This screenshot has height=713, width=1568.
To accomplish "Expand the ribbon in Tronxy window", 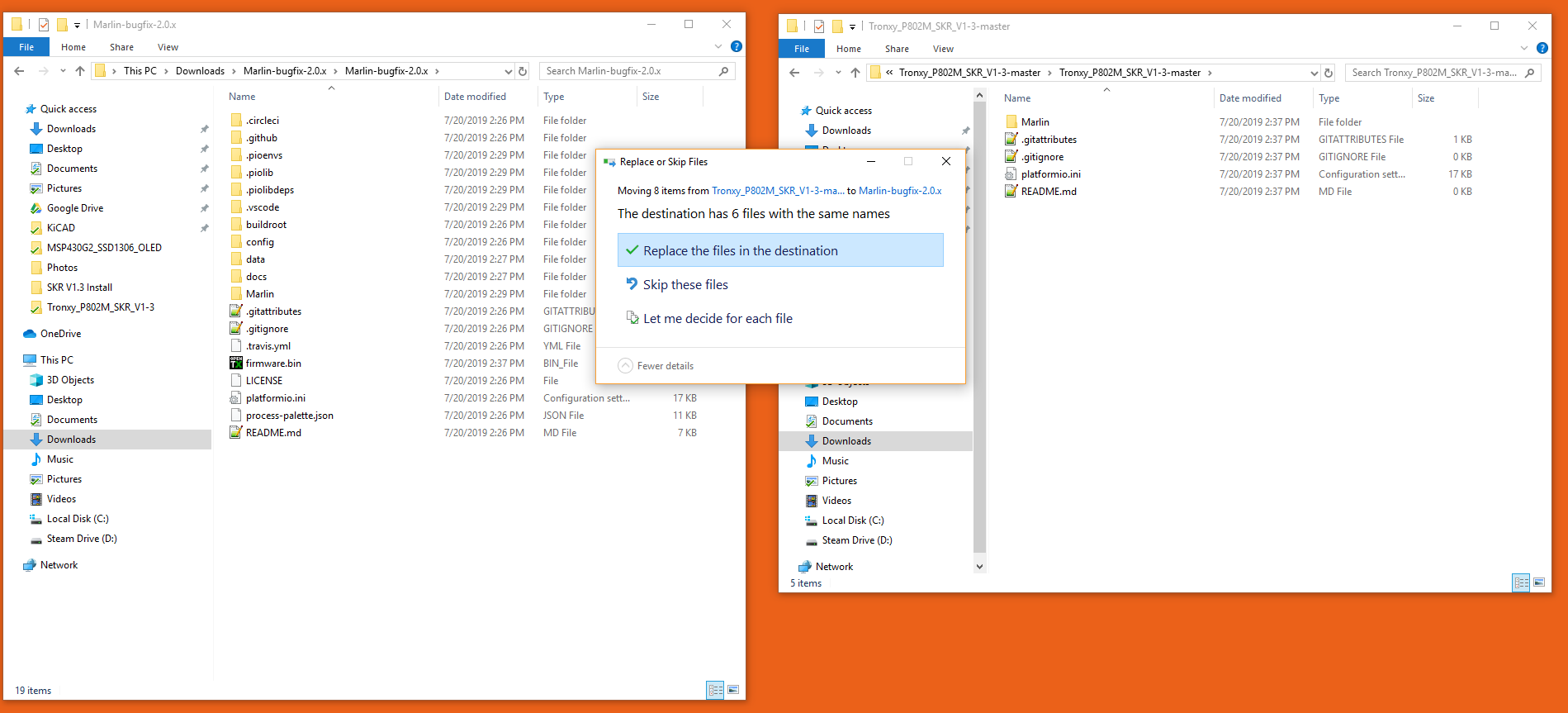I will (1524, 49).
